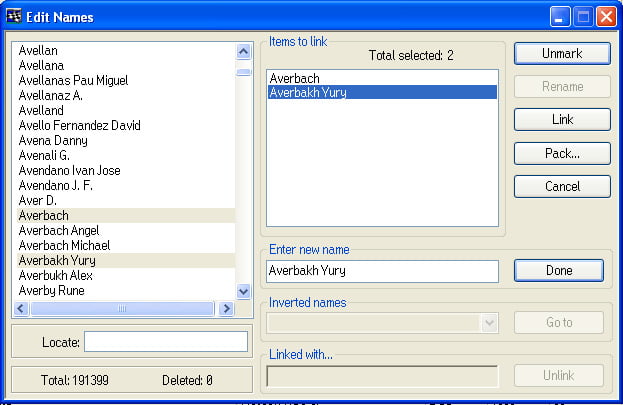Select Avenali G. in the names list

126,156
